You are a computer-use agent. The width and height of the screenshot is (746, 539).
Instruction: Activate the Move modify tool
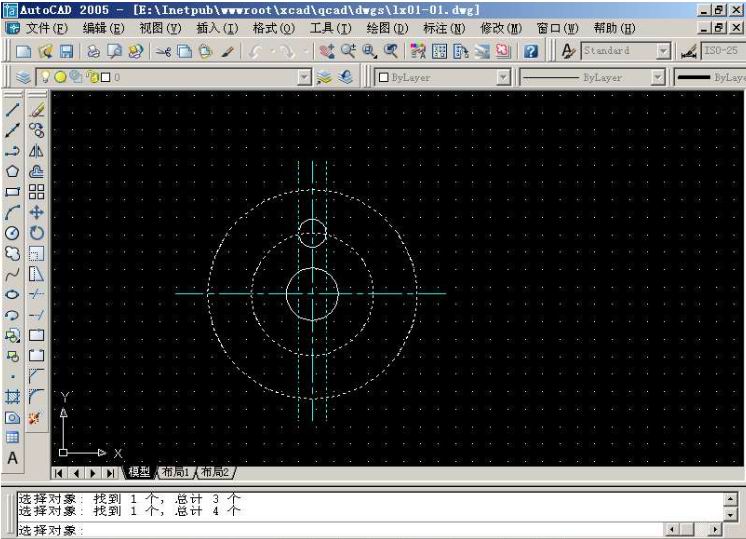pyautogui.click(x=37, y=212)
